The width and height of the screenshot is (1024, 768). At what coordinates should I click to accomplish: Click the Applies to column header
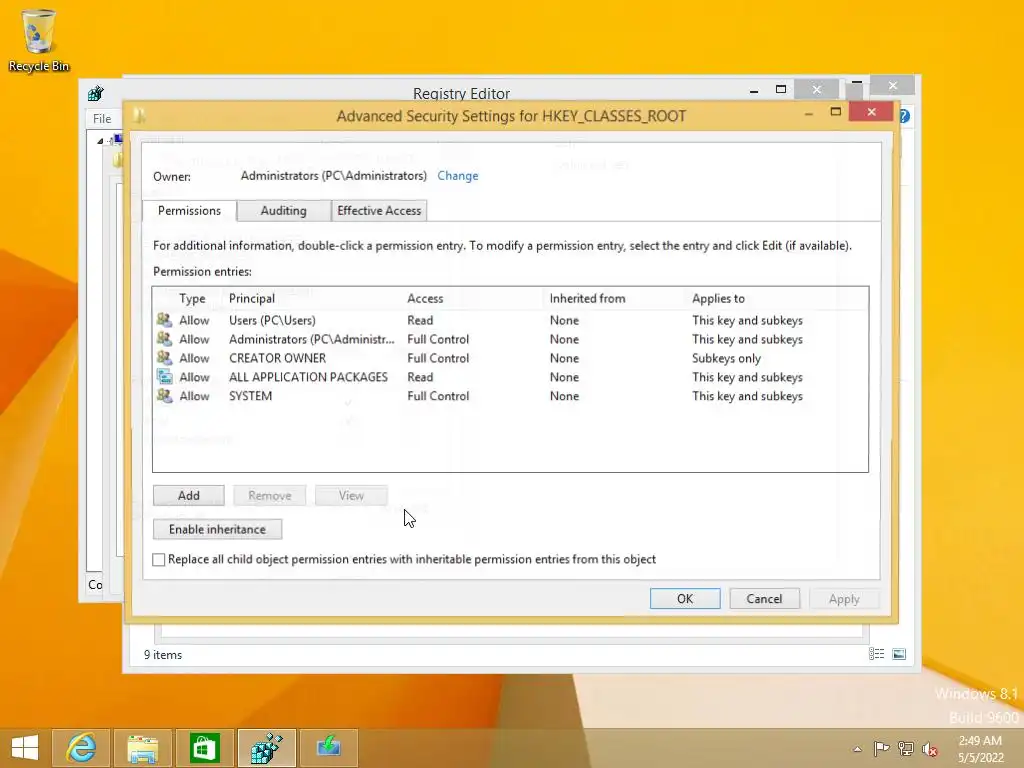tap(718, 298)
